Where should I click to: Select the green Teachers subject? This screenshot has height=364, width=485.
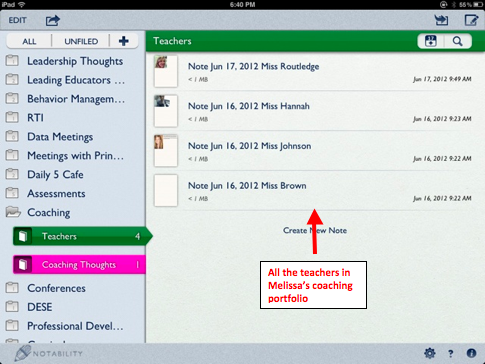pos(80,236)
